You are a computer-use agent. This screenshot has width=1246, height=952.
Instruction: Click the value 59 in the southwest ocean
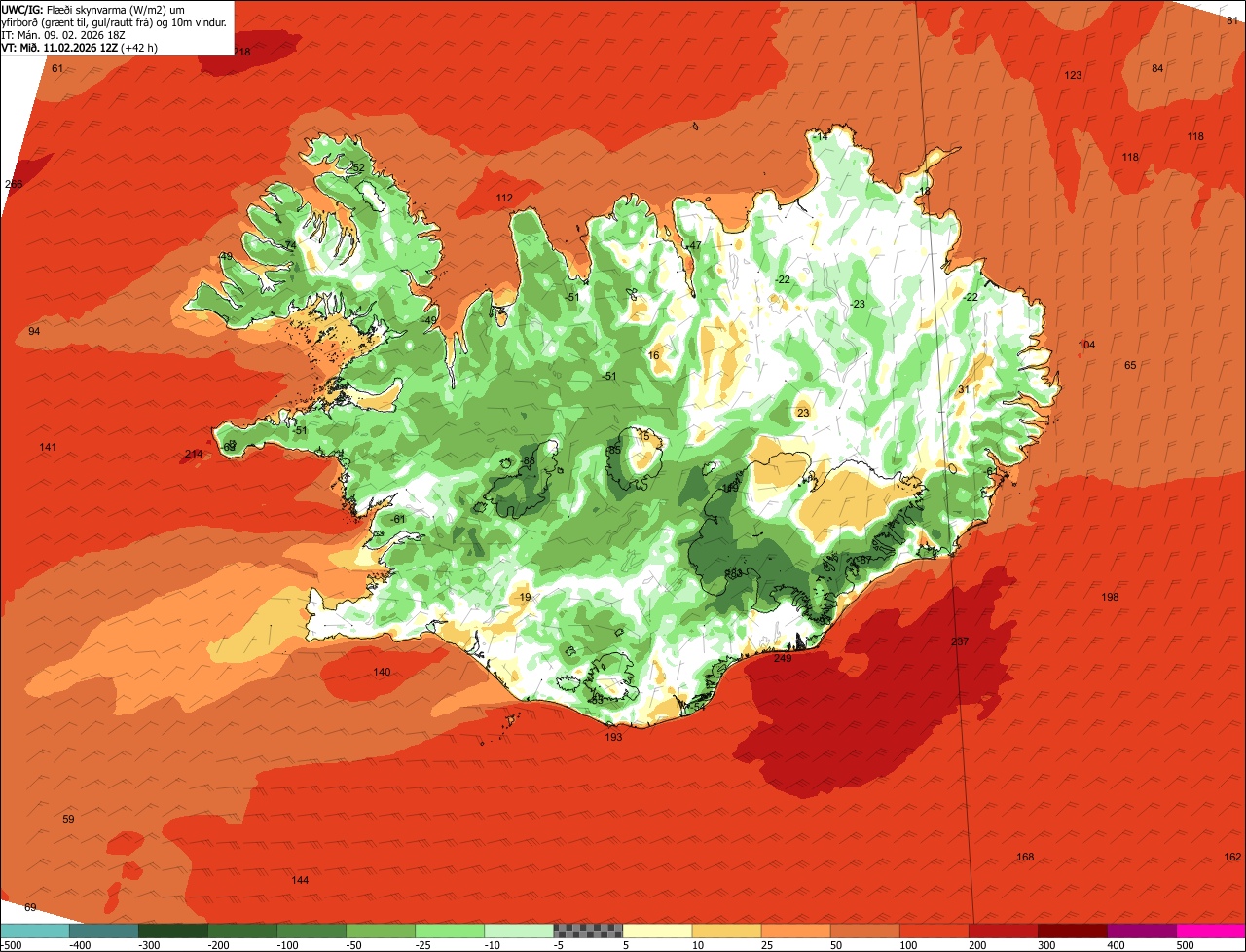click(68, 819)
